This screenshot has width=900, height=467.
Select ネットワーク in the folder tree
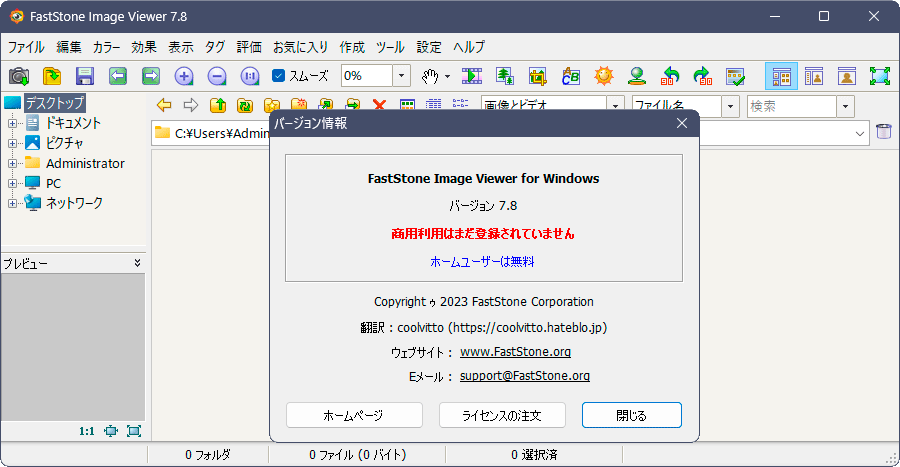(x=75, y=203)
